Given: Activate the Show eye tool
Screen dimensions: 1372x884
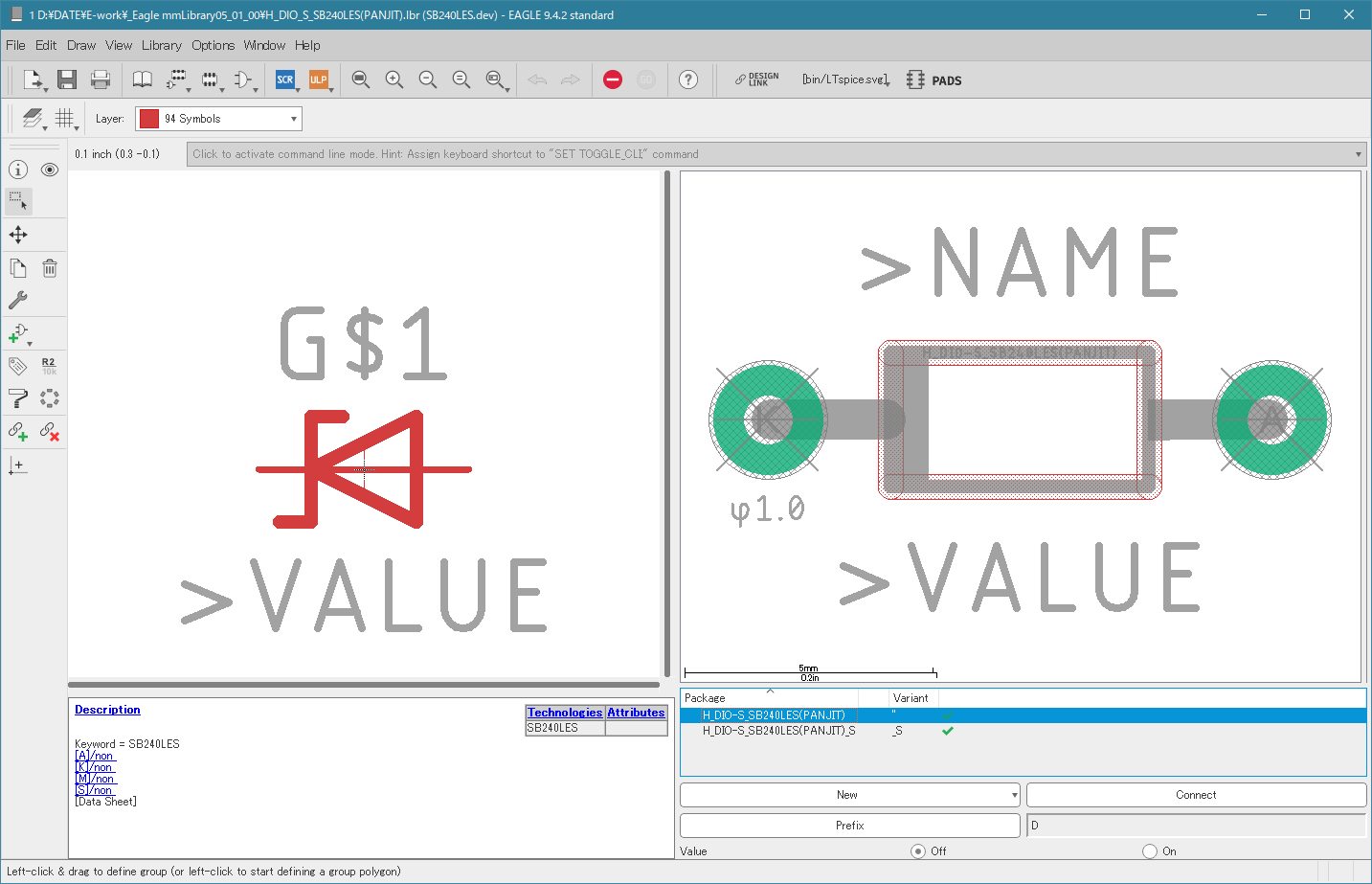Looking at the screenshot, I should tap(50, 170).
